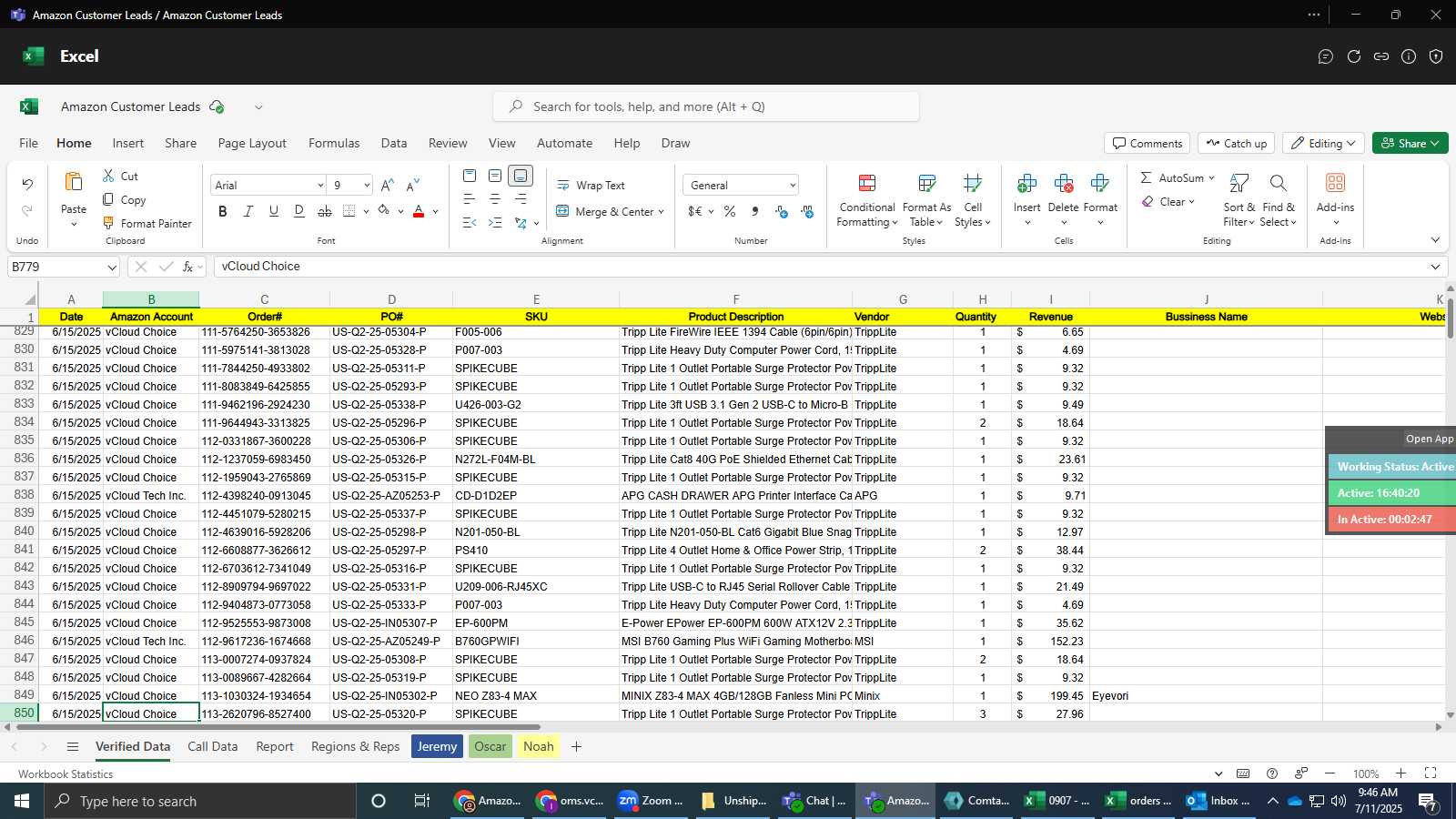Align text to the right

(x=521, y=198)
